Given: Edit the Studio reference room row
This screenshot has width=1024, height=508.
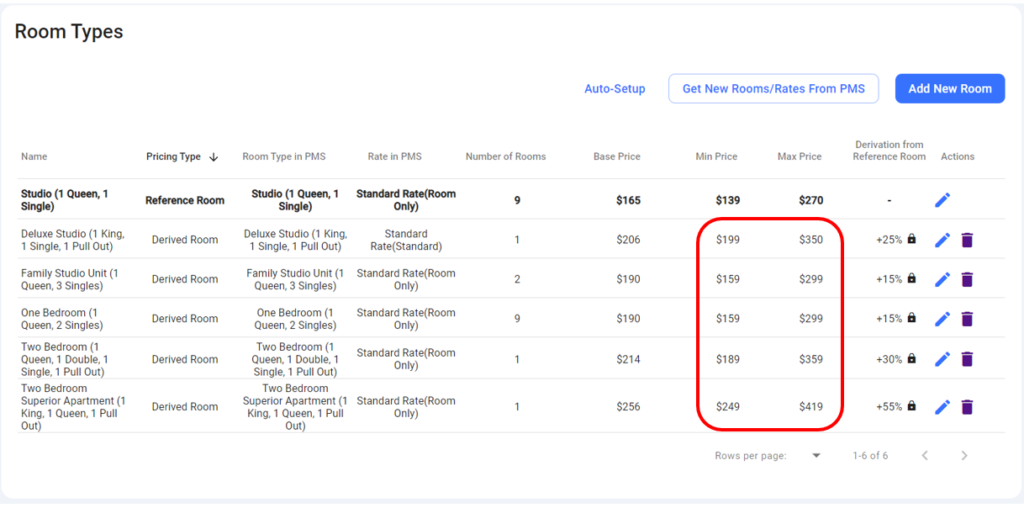Looking at the screenshot, I should [942, 200].
